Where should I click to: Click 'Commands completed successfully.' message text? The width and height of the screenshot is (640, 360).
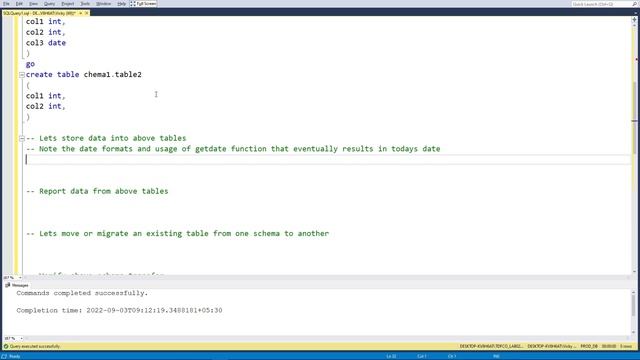coord(82,293)
